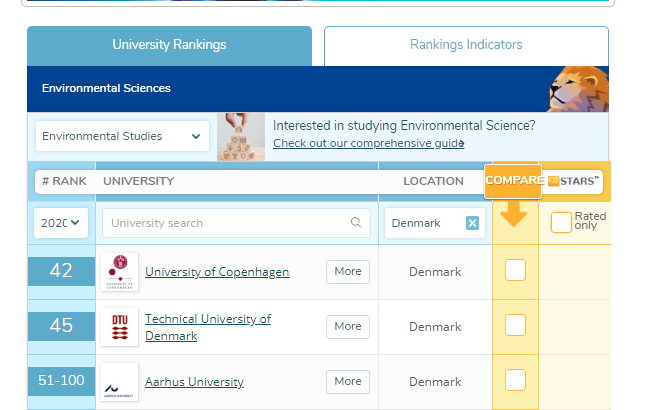The height and width of the screenshot is (410, 645).
Task: Open the Environmental Studies subject dropdown
Action: [122, 136]
